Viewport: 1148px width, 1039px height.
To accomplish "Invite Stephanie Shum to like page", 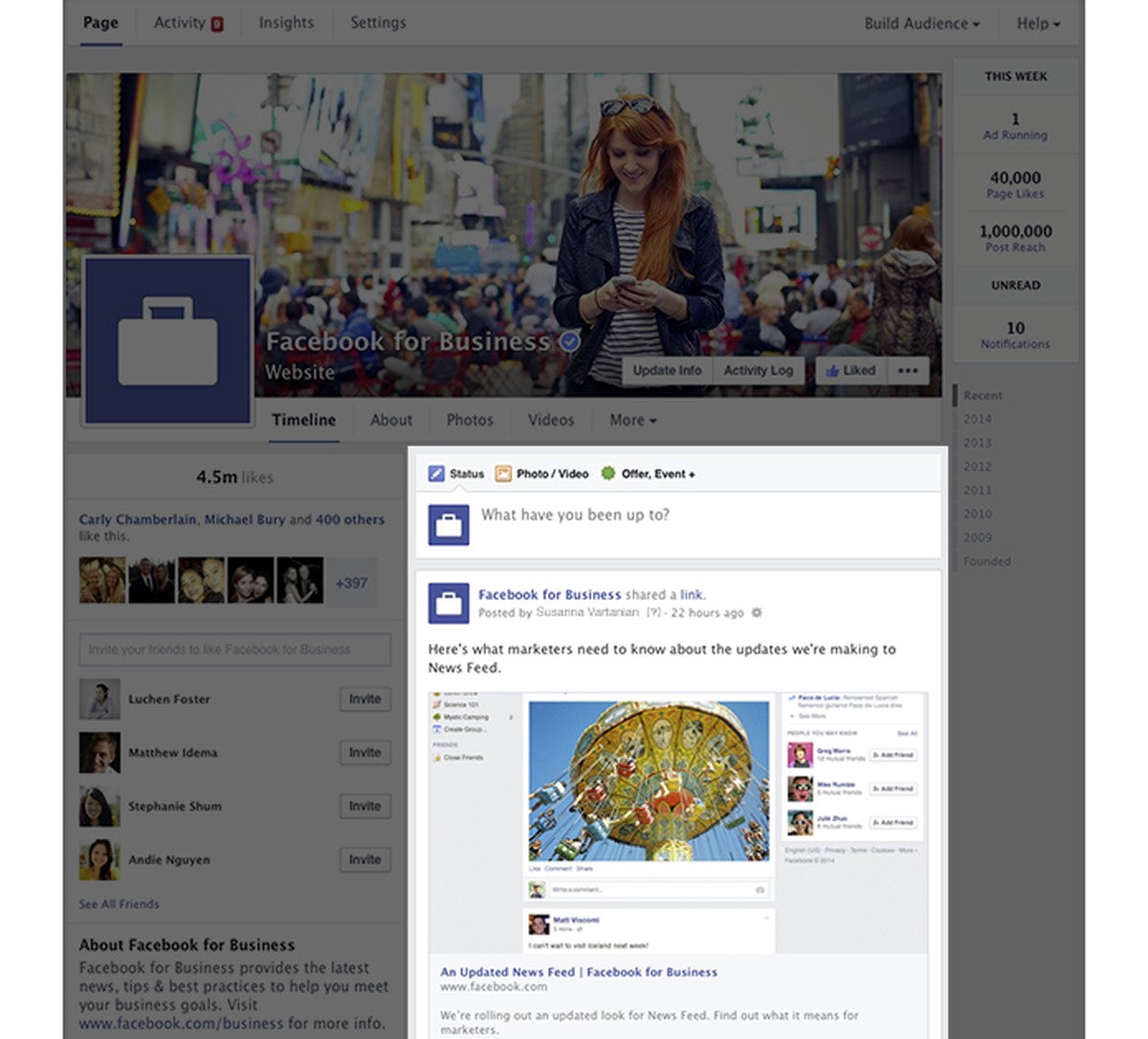I will pos(364,807).
